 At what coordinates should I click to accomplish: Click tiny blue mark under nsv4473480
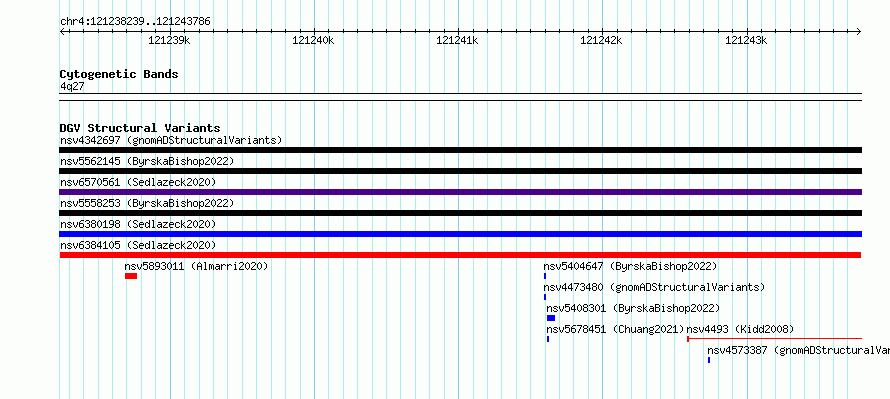point(545,297)
